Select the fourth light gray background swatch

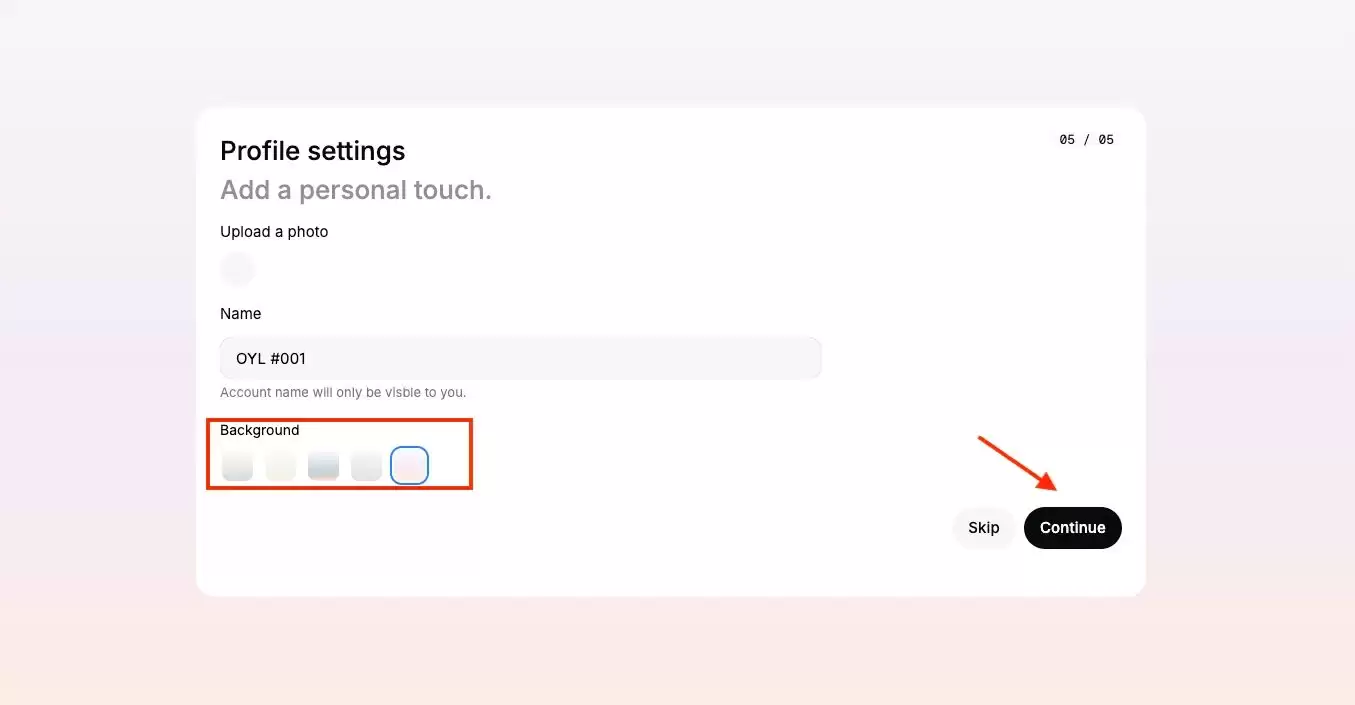pos(366,466)
